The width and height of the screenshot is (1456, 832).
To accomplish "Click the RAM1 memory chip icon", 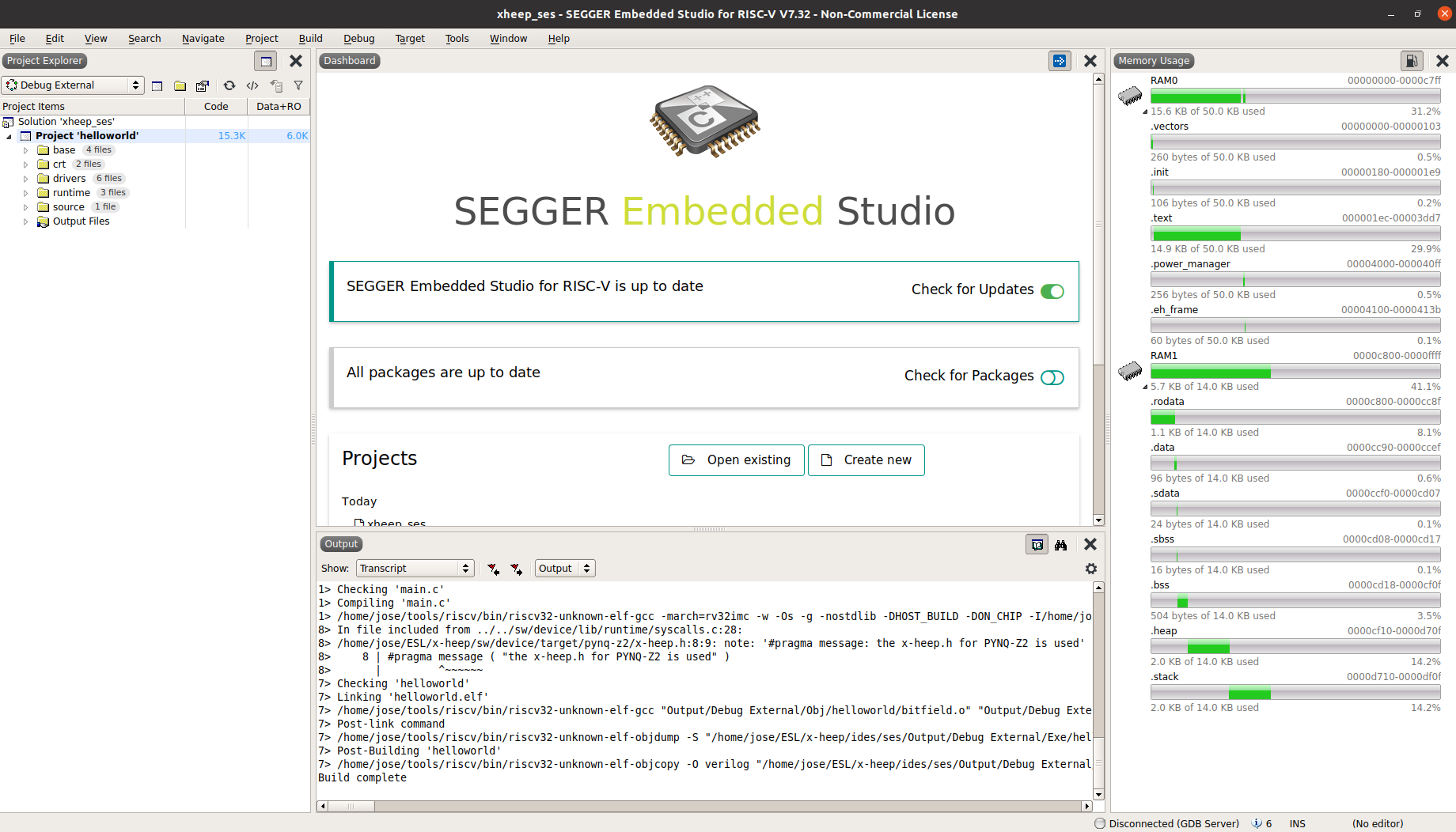I will tap(1130, 370).
